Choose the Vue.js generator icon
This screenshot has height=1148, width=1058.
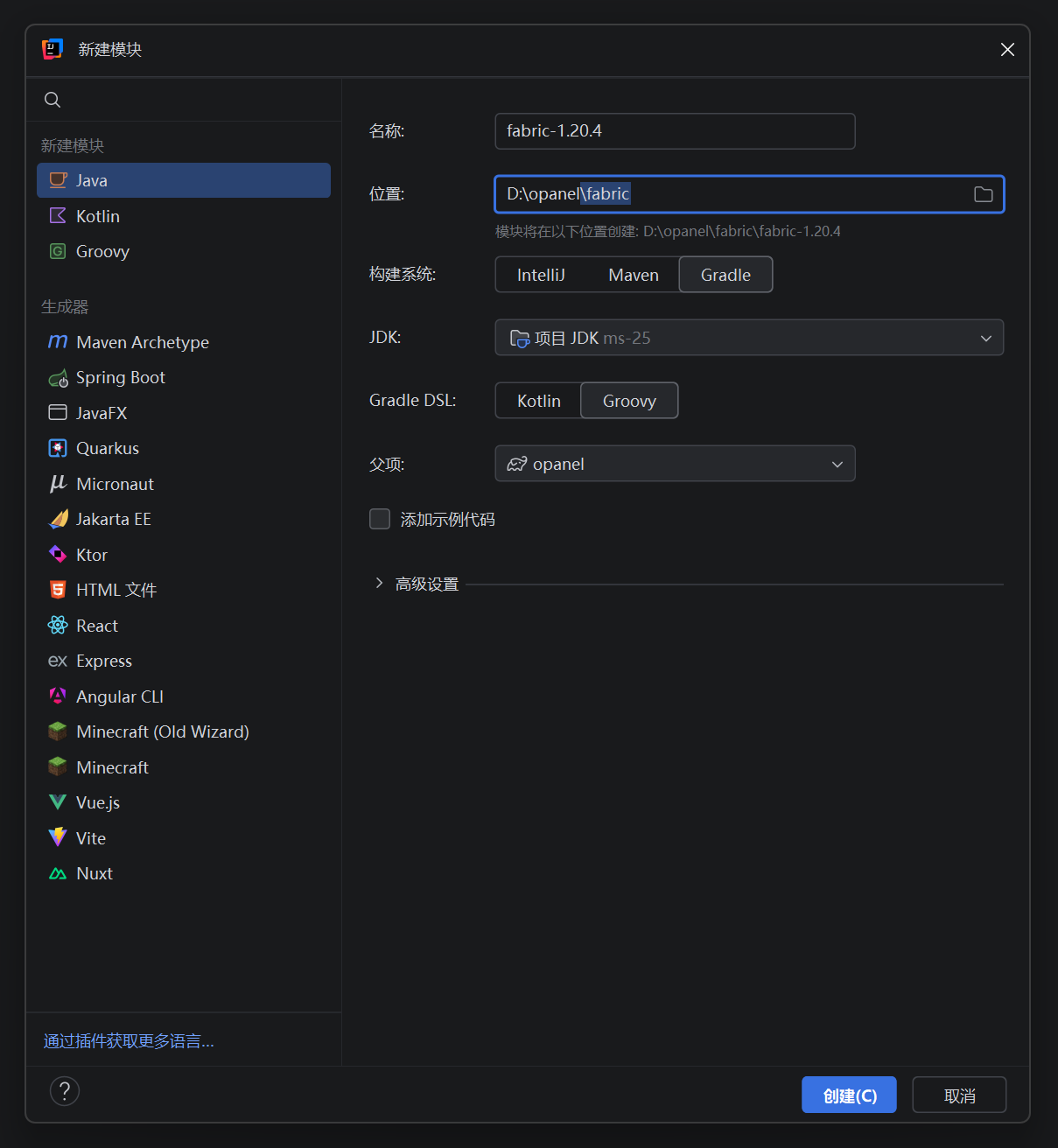pyautogui.click(x=58, y=802)
